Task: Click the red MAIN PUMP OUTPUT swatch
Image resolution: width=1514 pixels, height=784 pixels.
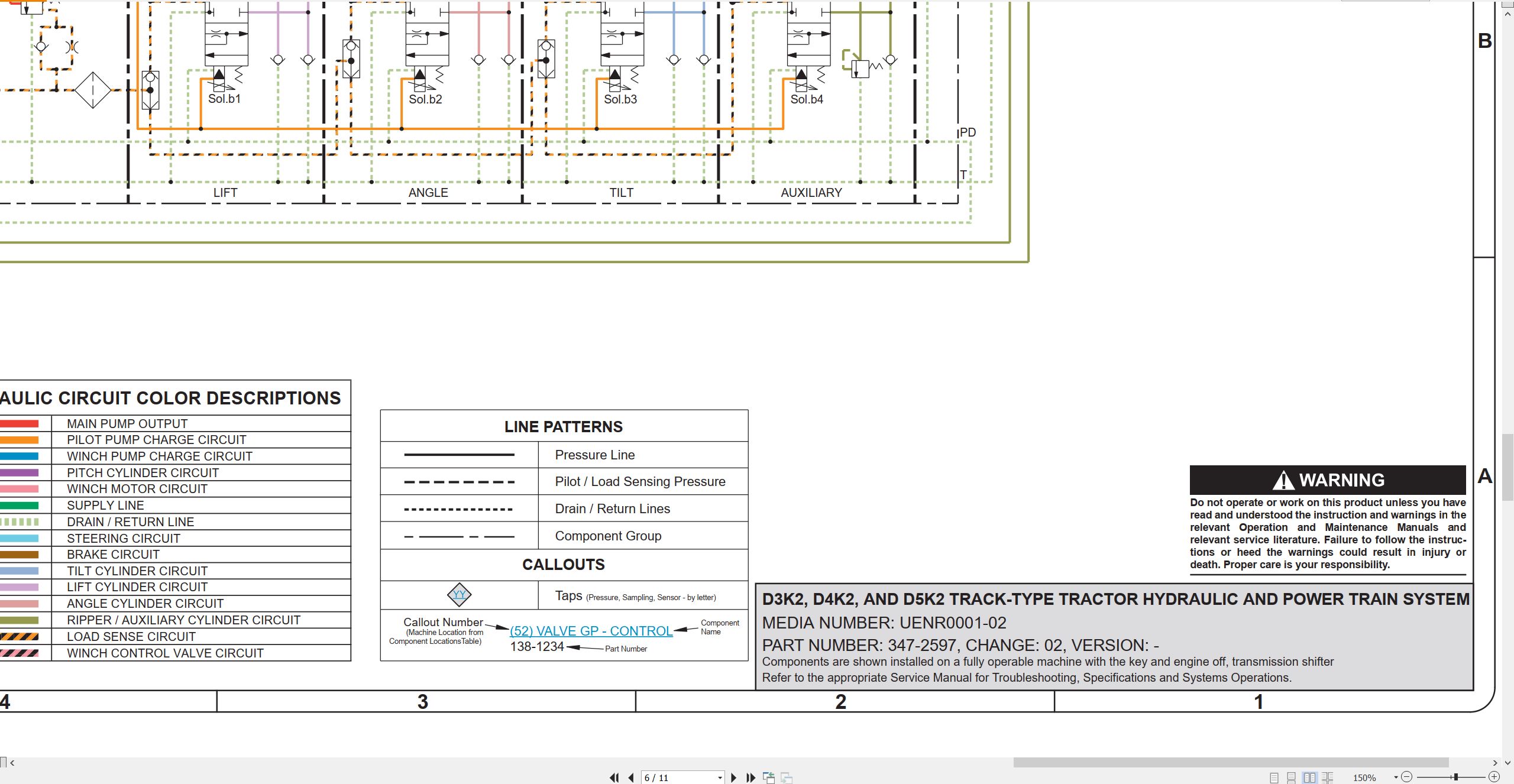Action: click(x=19, y=424)
